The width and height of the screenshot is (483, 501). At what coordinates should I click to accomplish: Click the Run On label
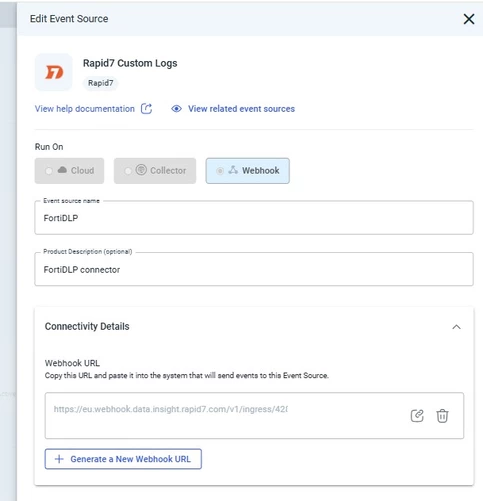click(x=49, y=147)
